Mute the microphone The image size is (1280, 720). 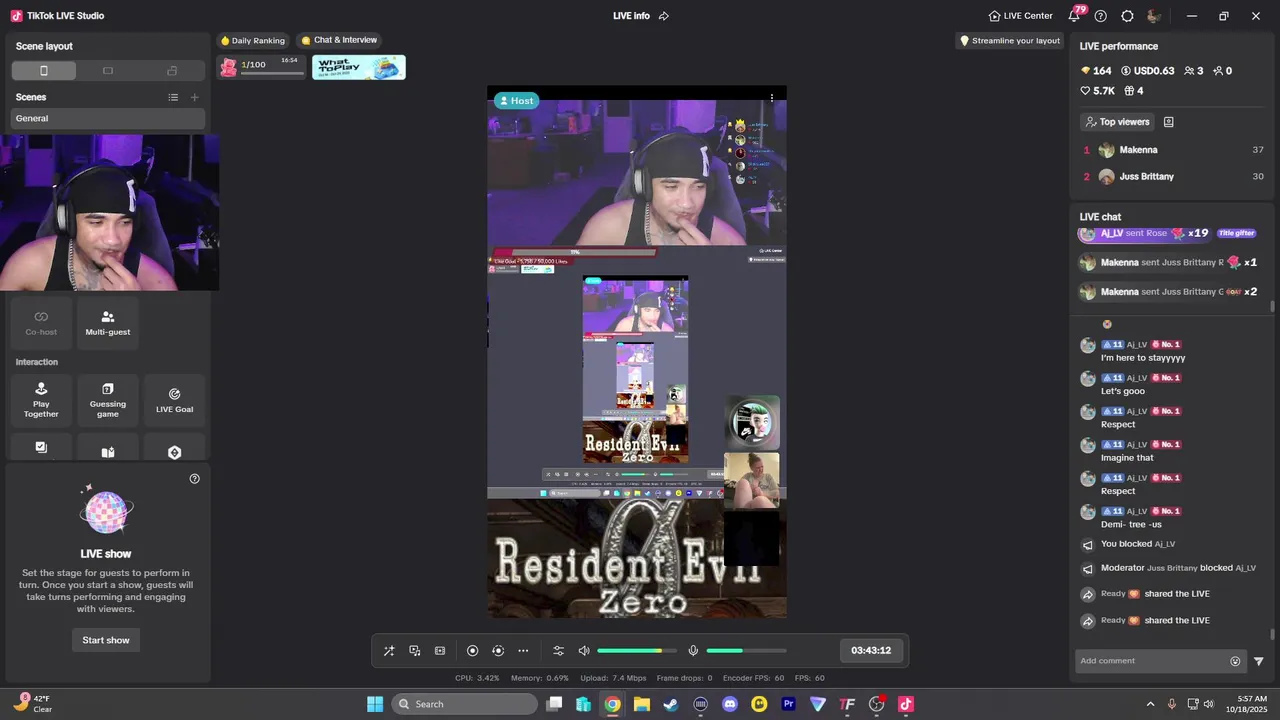click(693, 651)
